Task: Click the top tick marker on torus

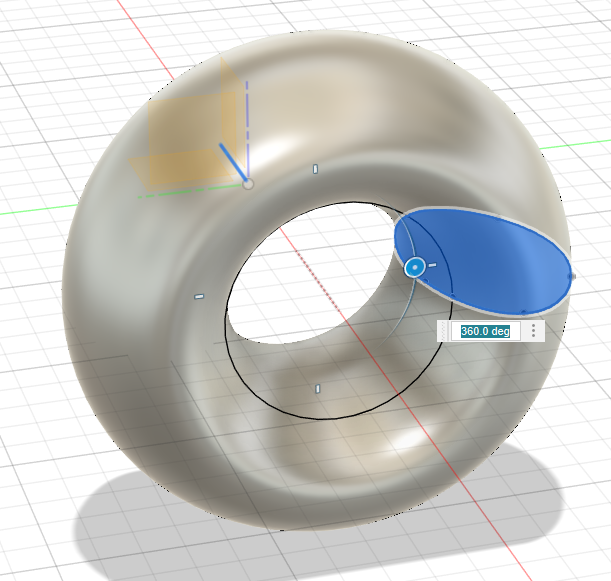Action: (x=315, y=169)
